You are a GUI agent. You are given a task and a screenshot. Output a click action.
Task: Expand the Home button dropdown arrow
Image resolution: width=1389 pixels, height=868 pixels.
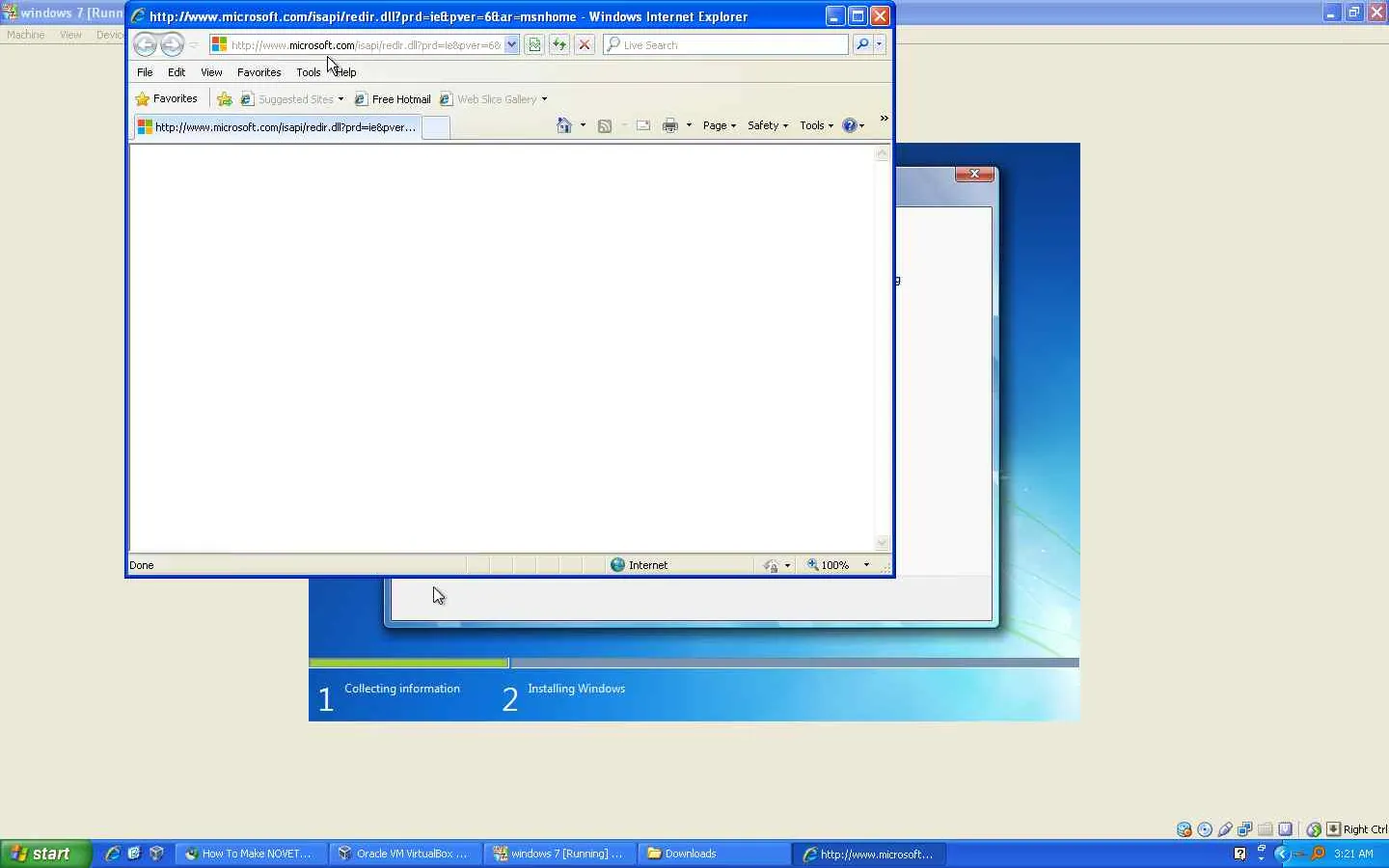(583, 125)
